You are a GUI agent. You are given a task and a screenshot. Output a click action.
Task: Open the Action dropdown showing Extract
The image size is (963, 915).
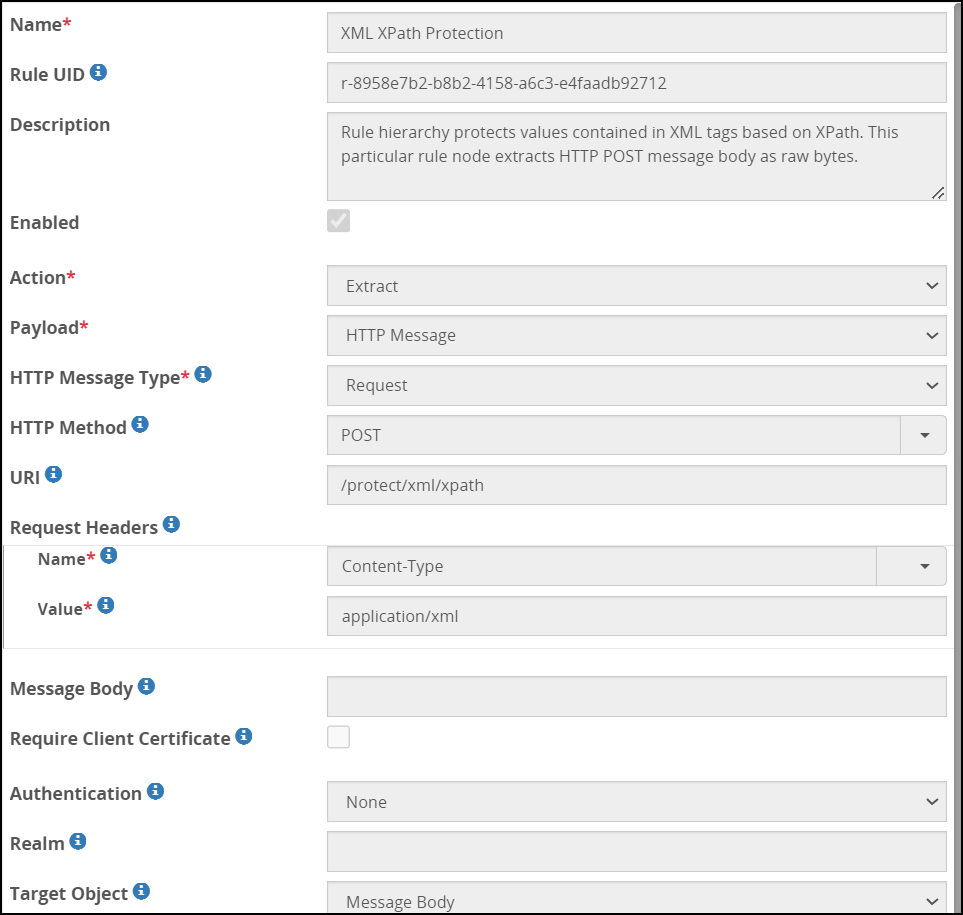tap(636, 286)
